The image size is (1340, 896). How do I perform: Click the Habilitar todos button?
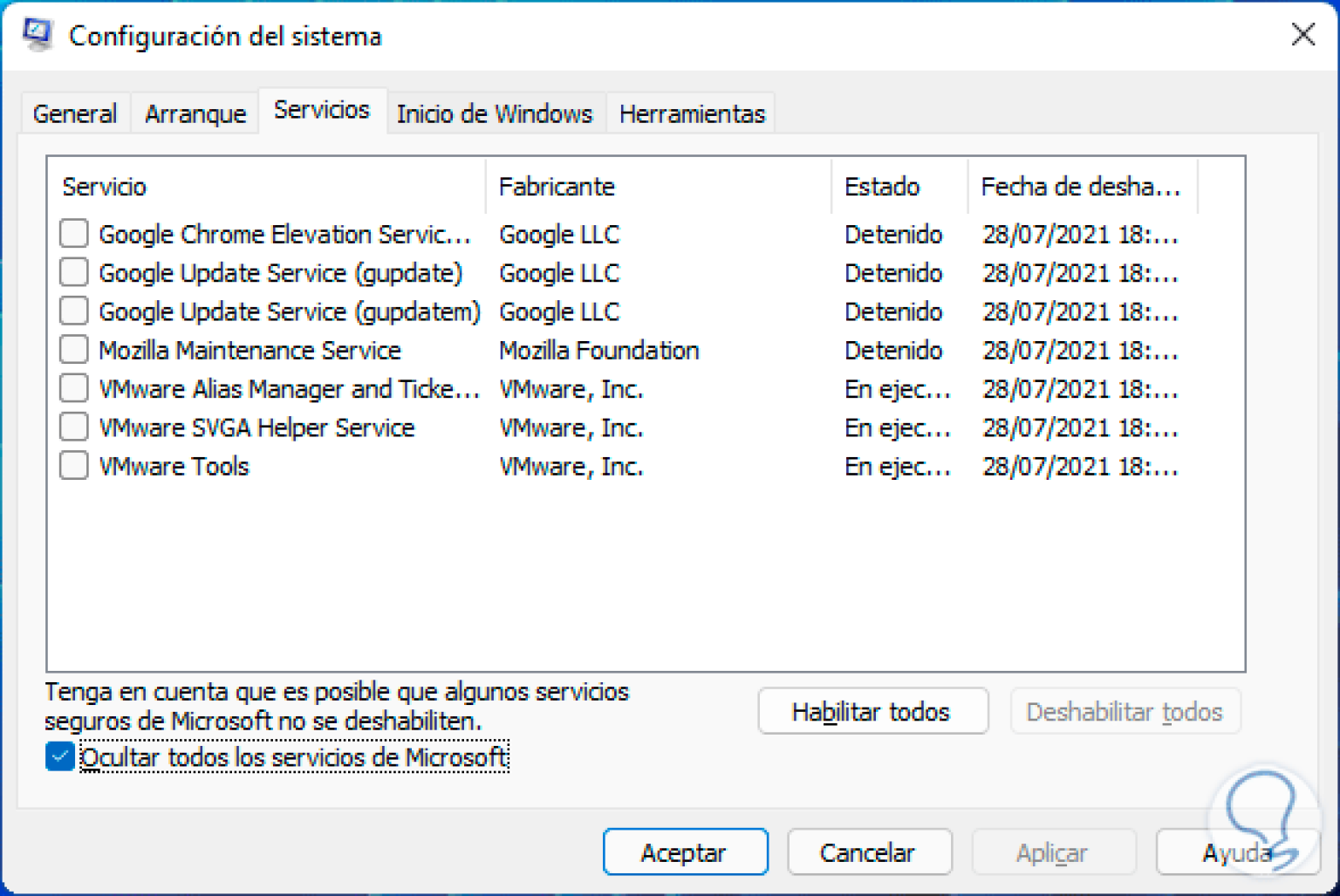[x=872, y=711]
